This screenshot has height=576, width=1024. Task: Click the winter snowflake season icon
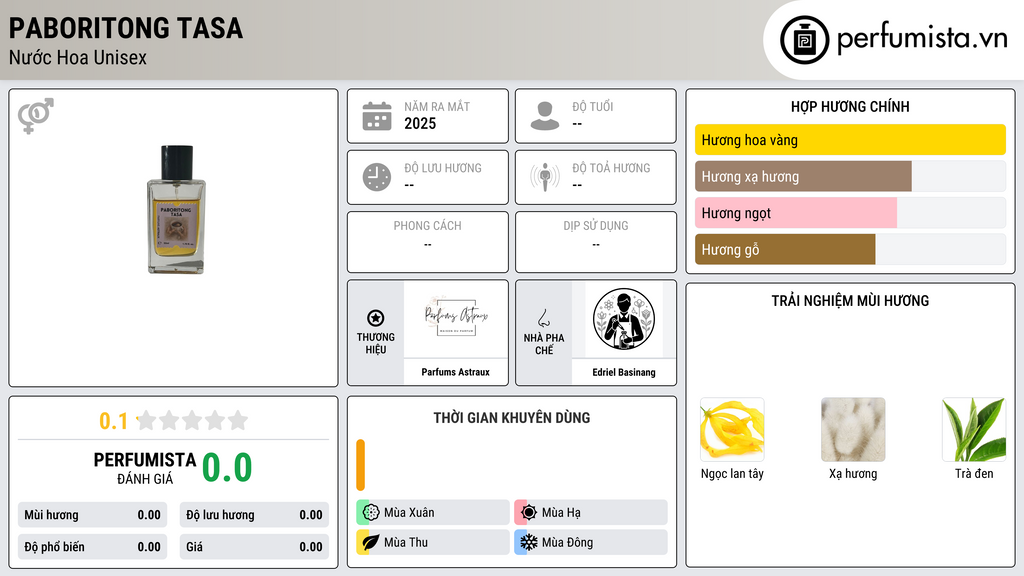click(529, 542)
